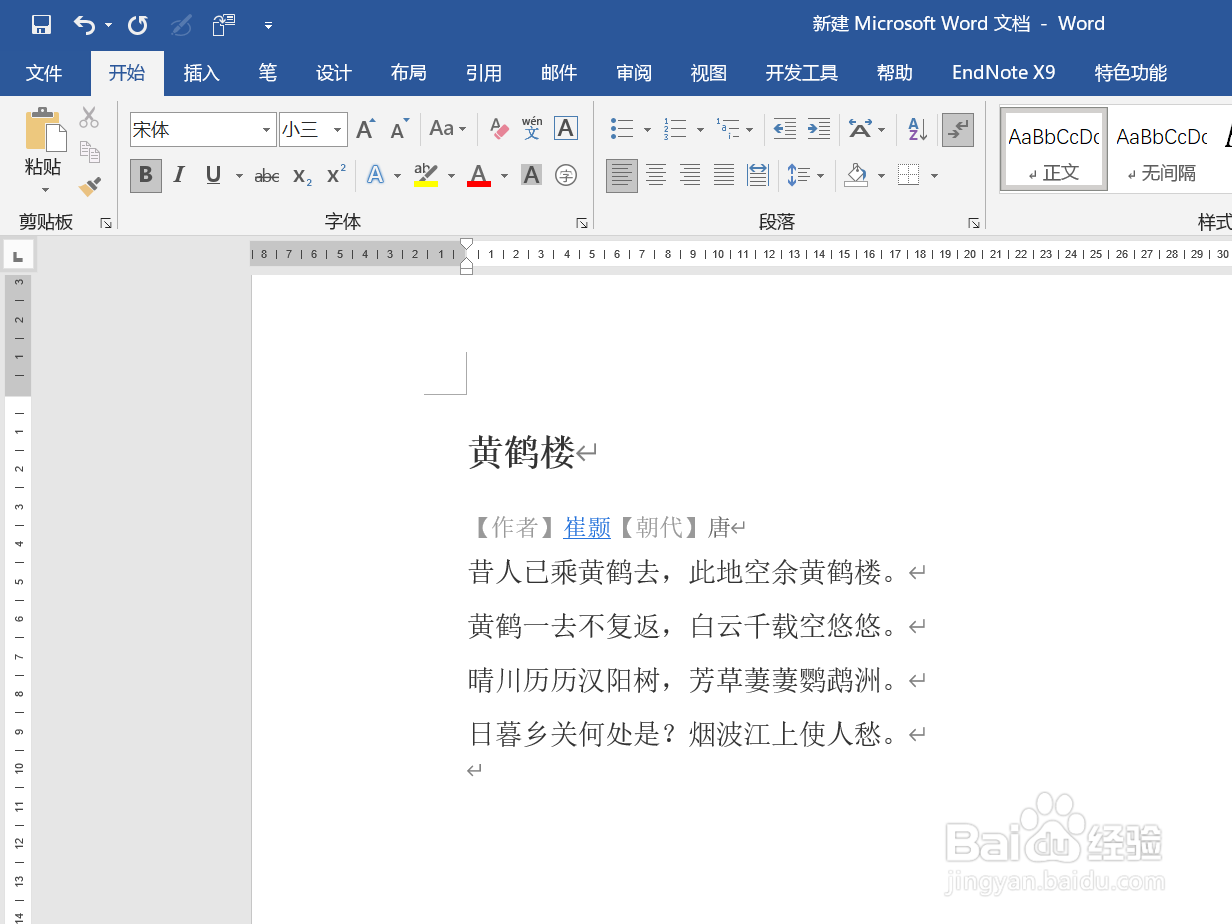Apply distributed alignment
Image resolution: width=1232 pixels, height=924 pixels.
click(758, 176)
